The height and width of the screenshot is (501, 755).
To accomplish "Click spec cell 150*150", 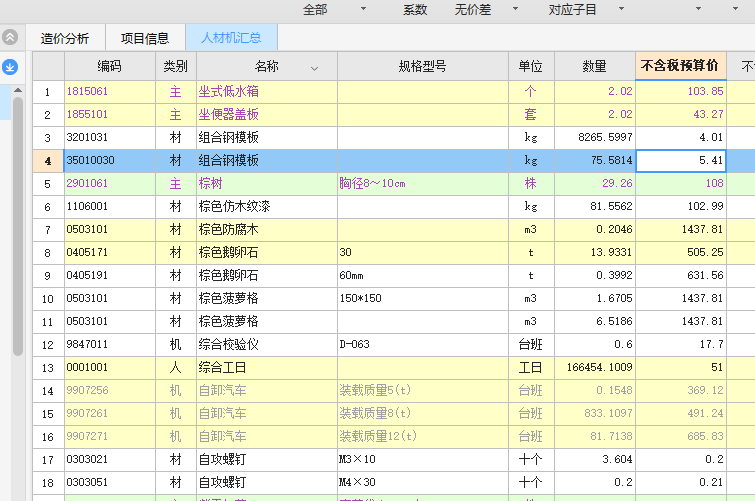I will (x=423, y=299).
